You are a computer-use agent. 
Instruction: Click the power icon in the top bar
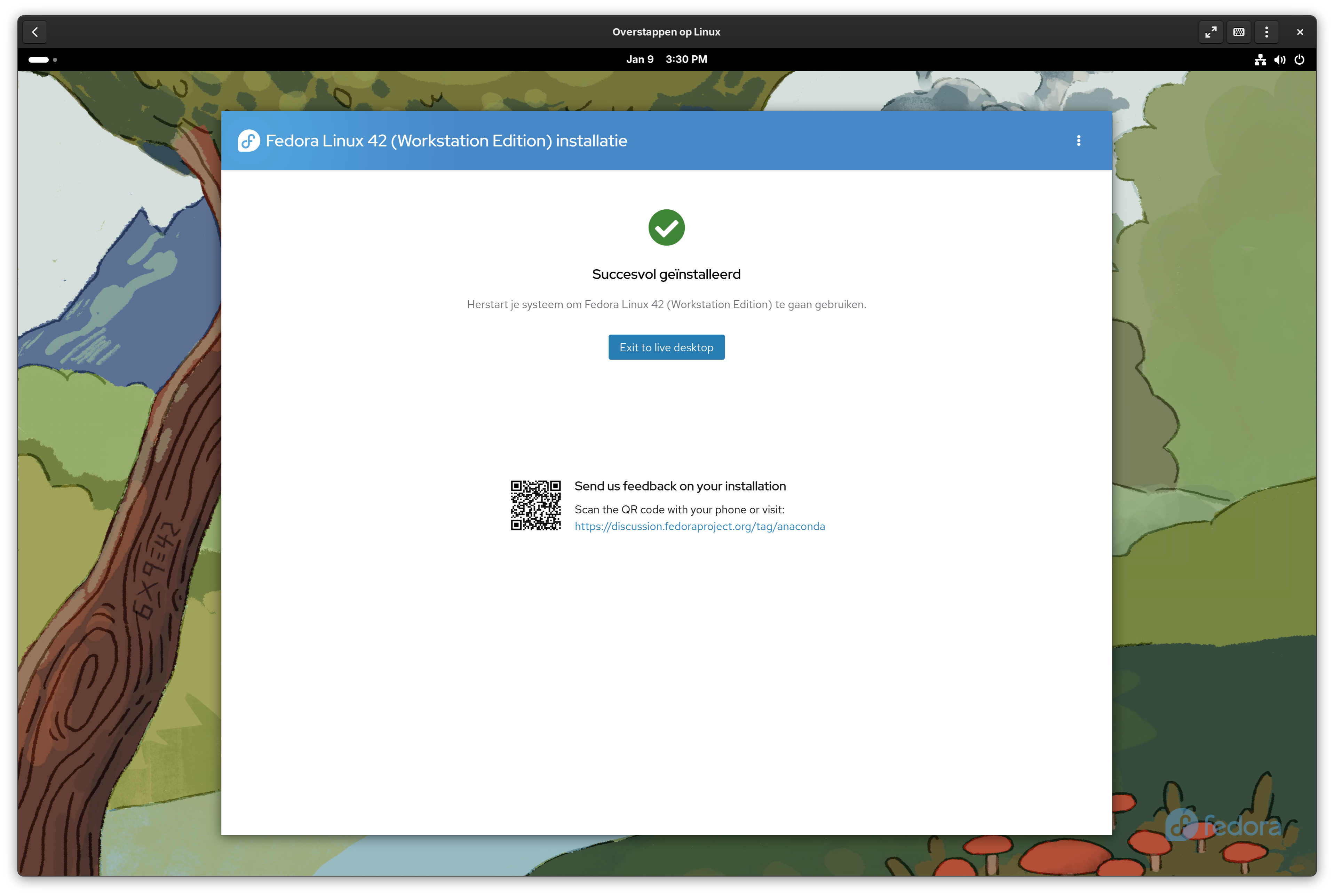click(x=1299, y=59)
